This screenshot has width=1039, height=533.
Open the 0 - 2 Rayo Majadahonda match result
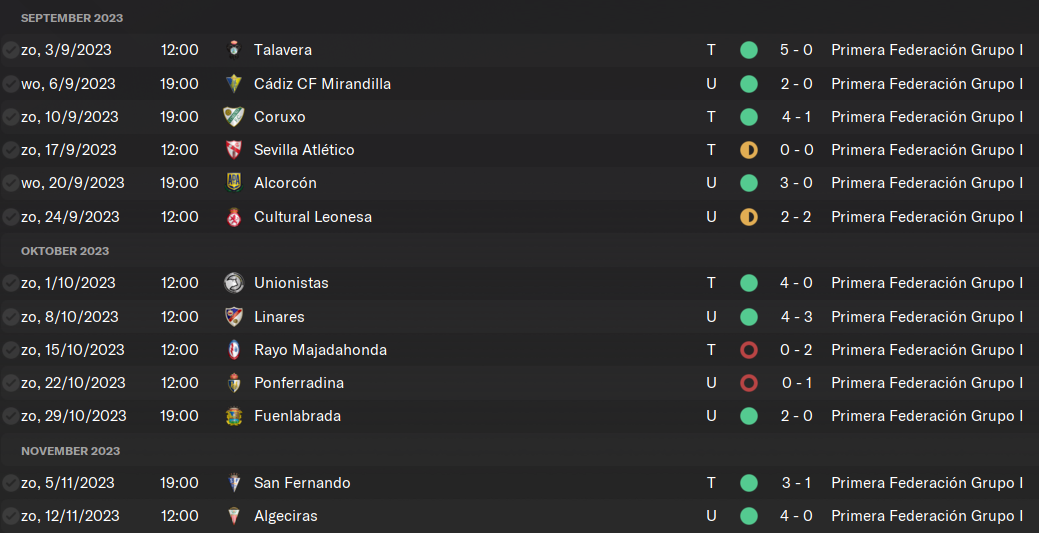[796, 349]
